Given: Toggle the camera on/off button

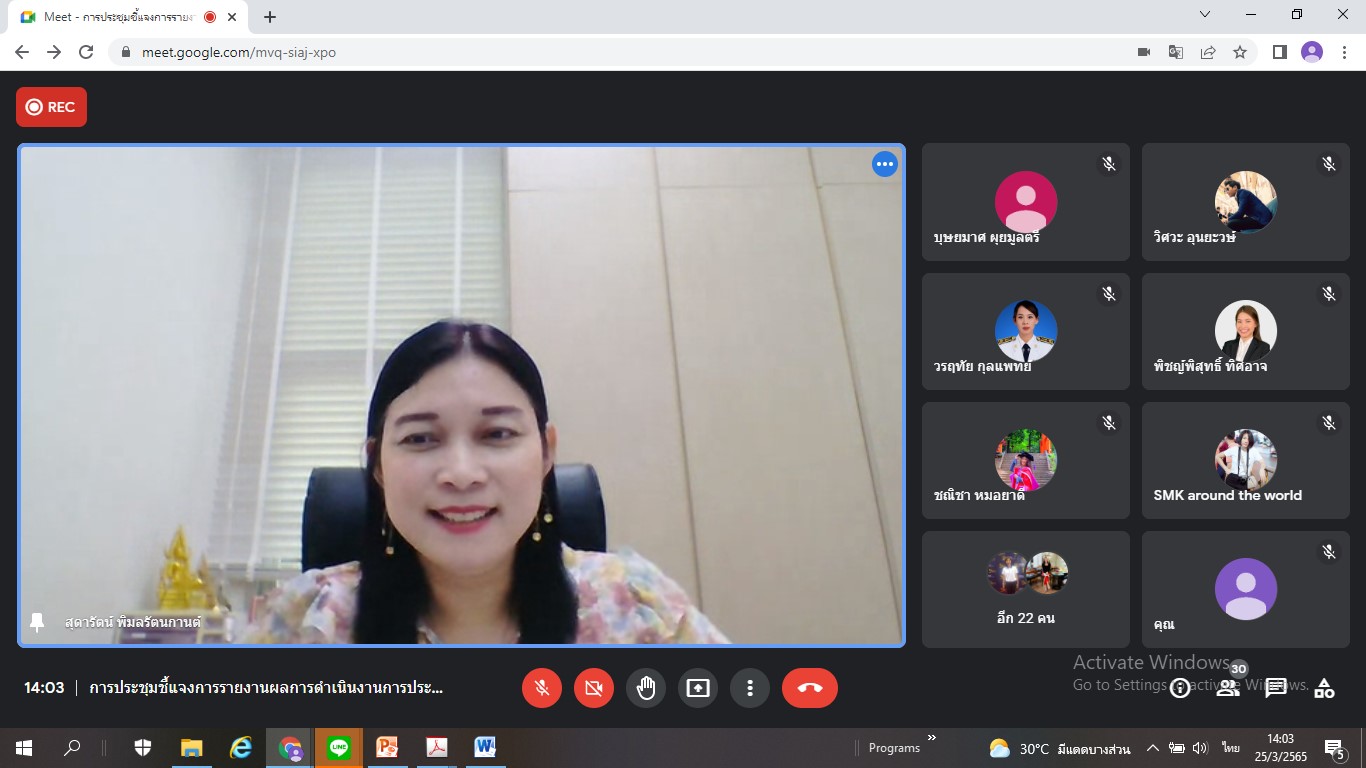Looking at the screenshot, I should (594, 688).
